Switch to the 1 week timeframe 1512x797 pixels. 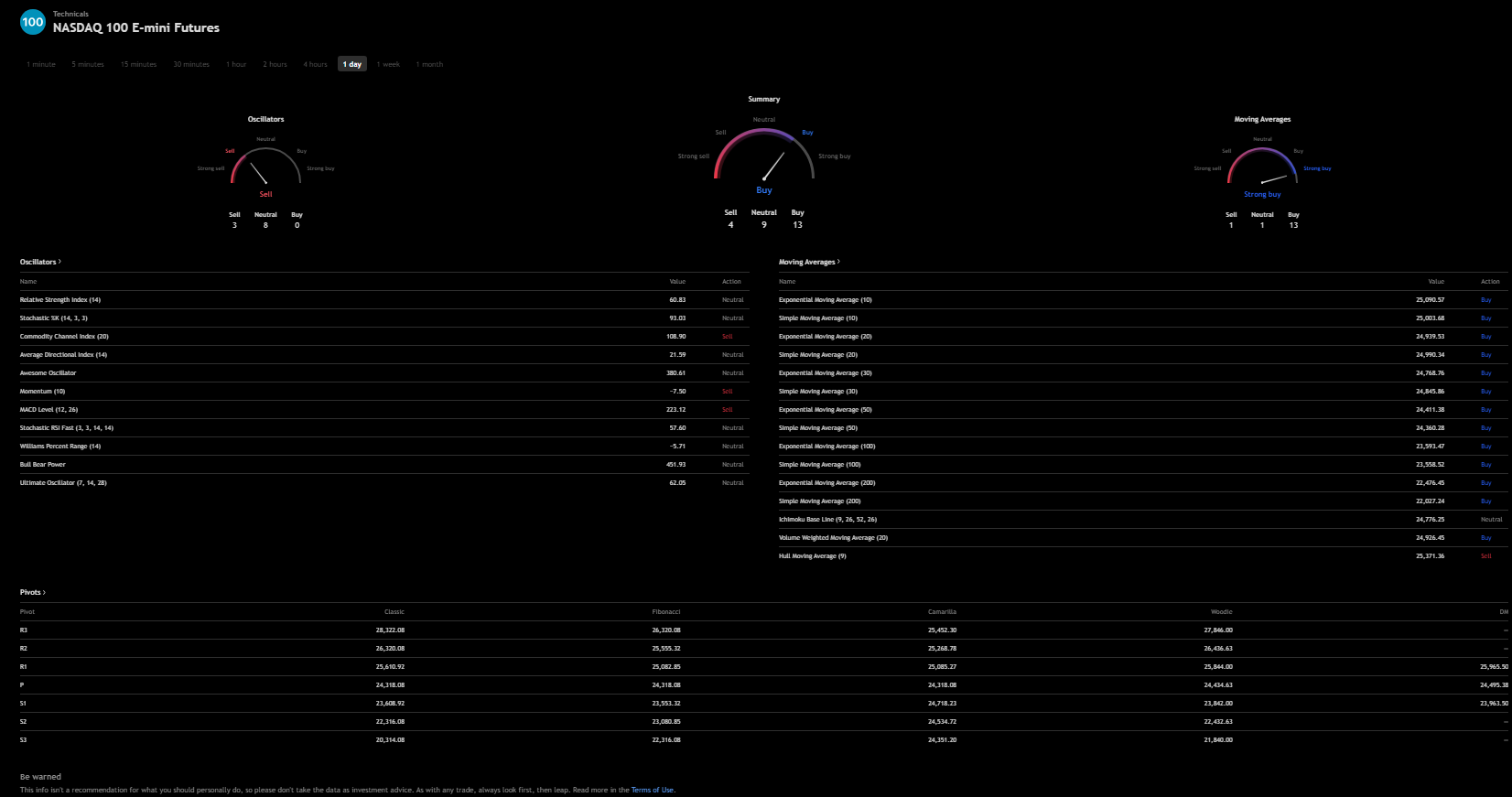[388, 64]
